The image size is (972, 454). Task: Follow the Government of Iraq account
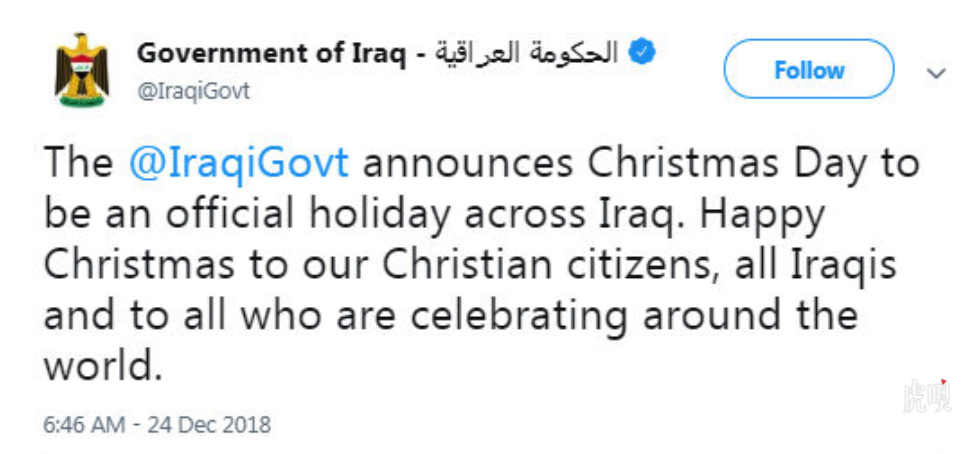click(x=809, y=69)
